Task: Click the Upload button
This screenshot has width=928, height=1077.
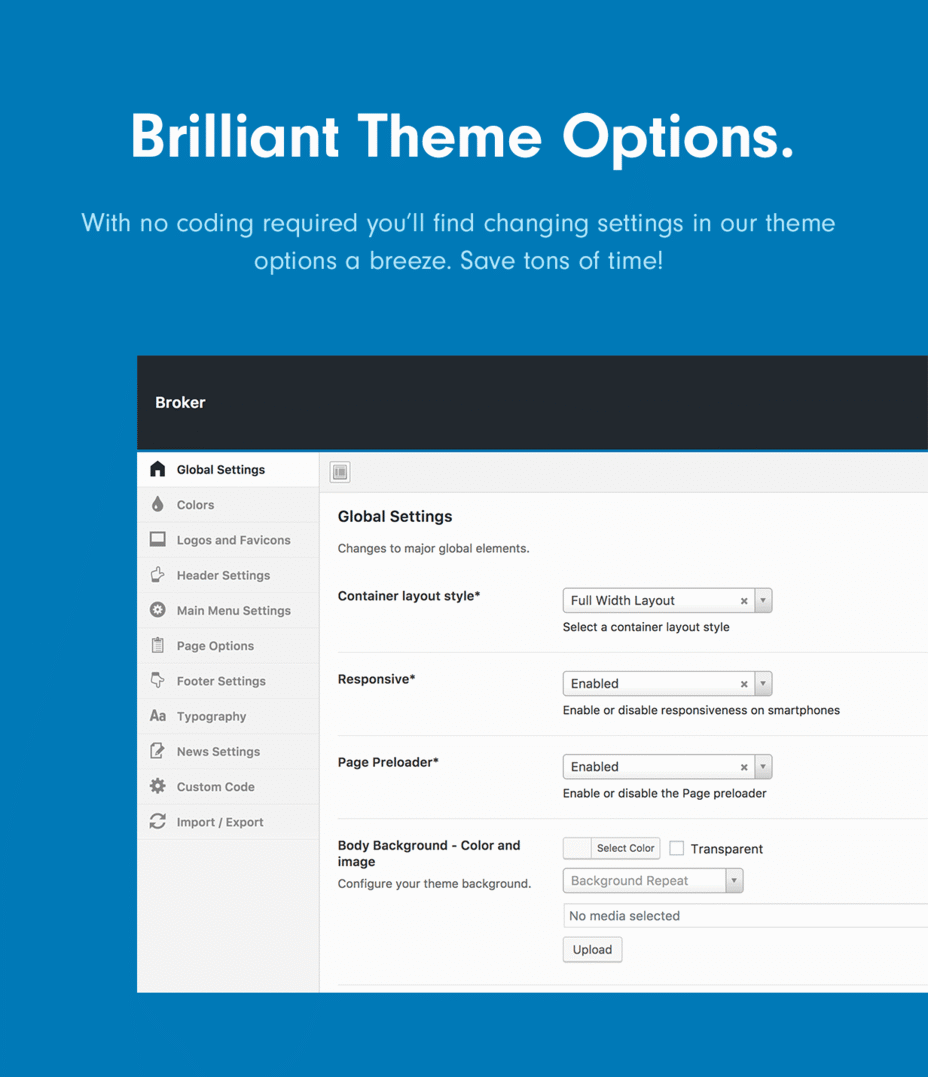Action: 592,949
